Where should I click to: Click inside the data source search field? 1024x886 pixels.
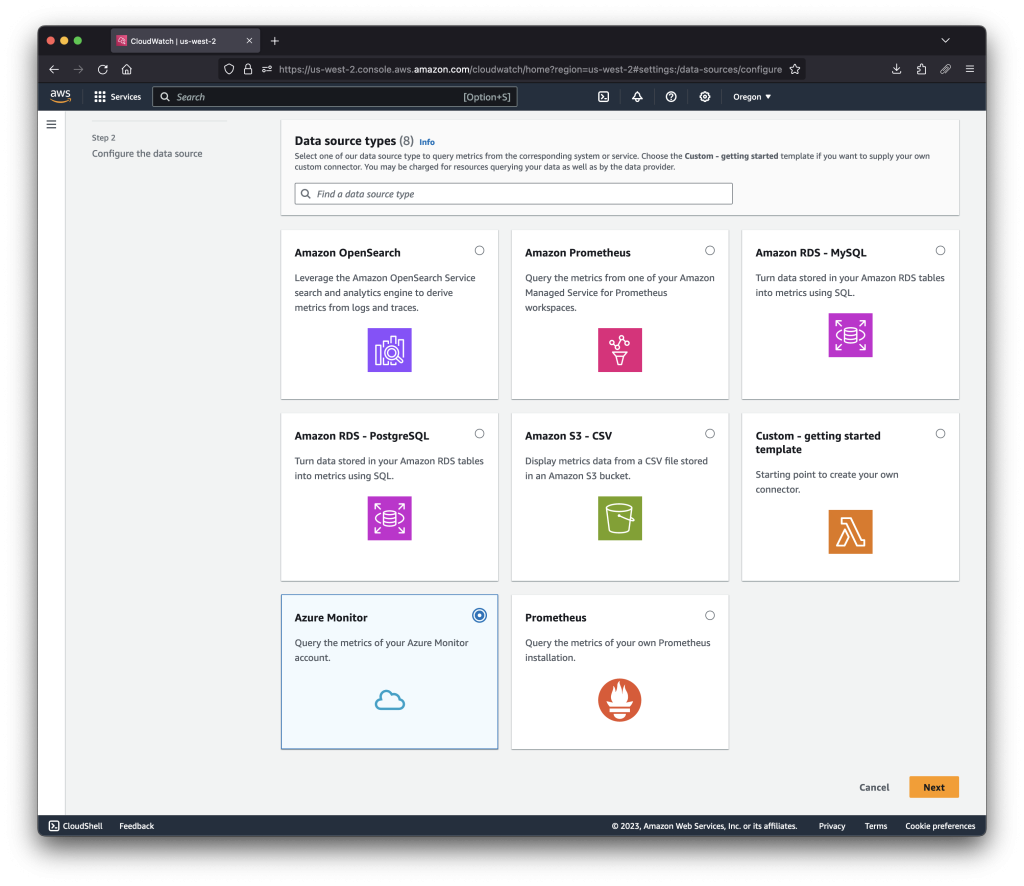pyautogui.click(x=513, y=192)
